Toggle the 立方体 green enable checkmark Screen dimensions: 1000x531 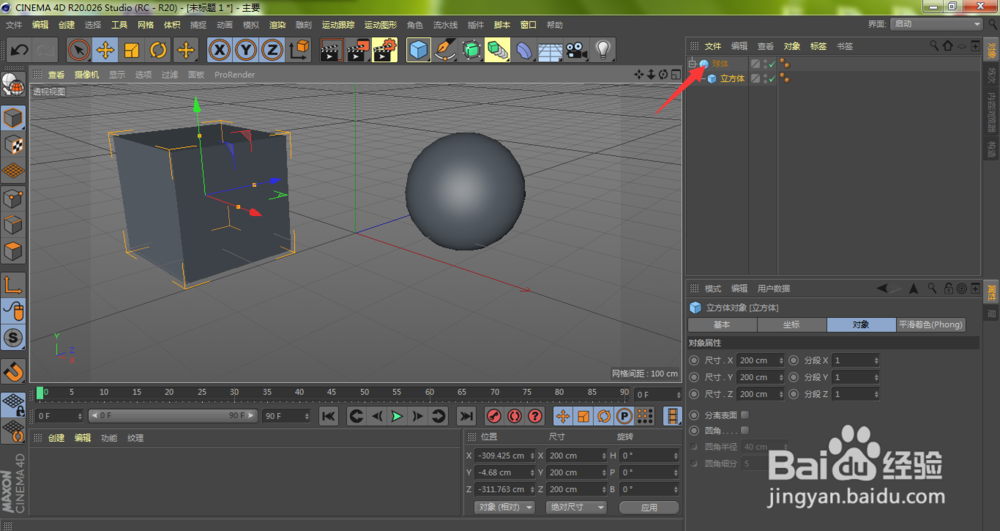[x=772, y=78]
